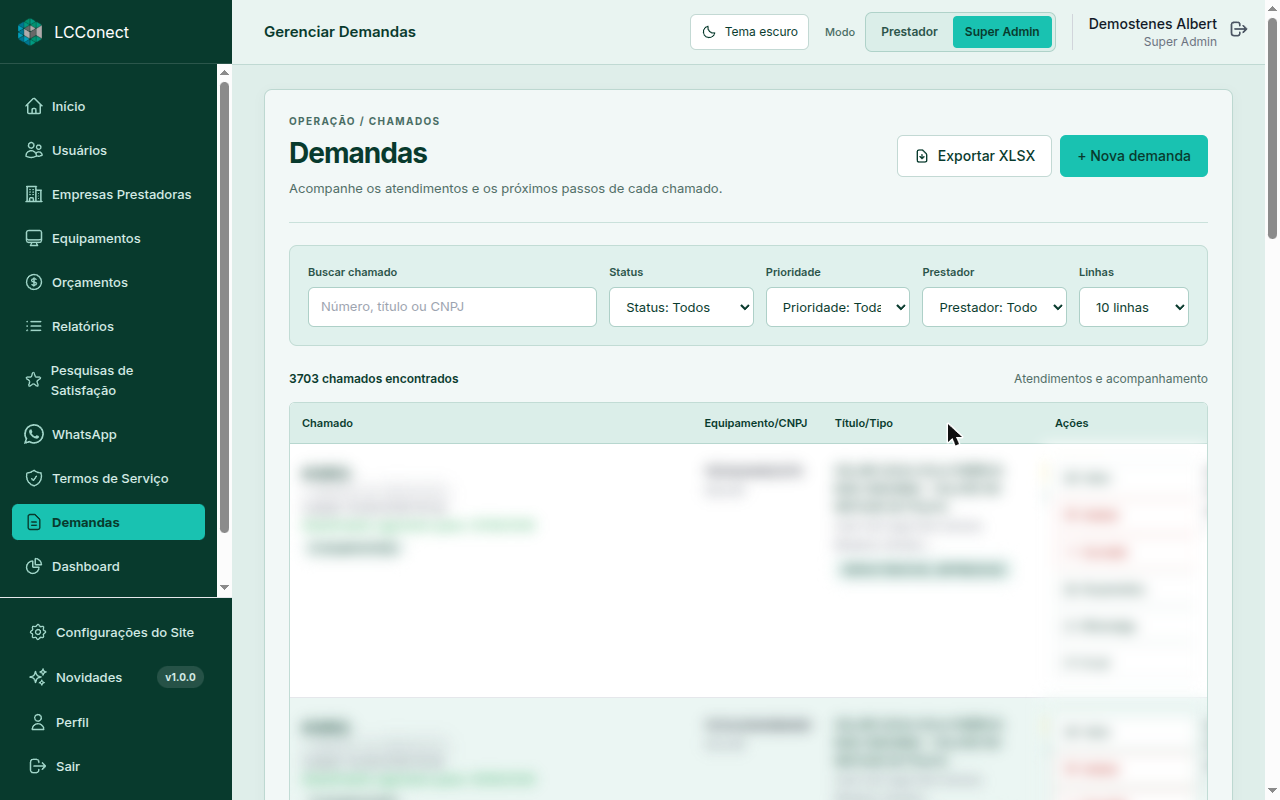Open the 10 linhas rows dropdown

(1134, 307)
